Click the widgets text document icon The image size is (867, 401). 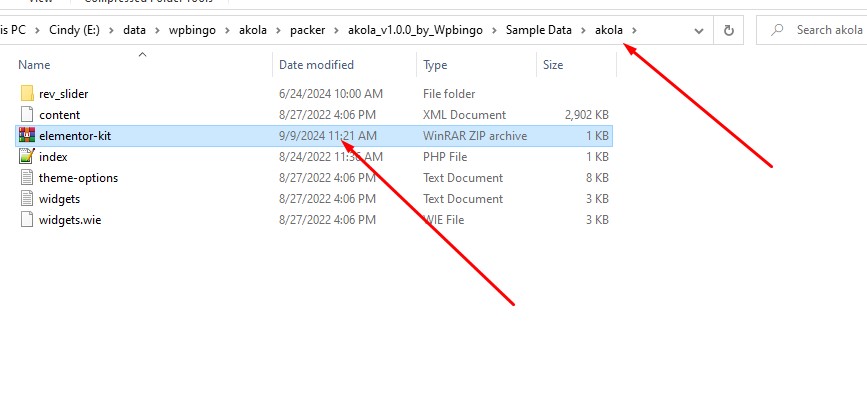coord(27,199)
